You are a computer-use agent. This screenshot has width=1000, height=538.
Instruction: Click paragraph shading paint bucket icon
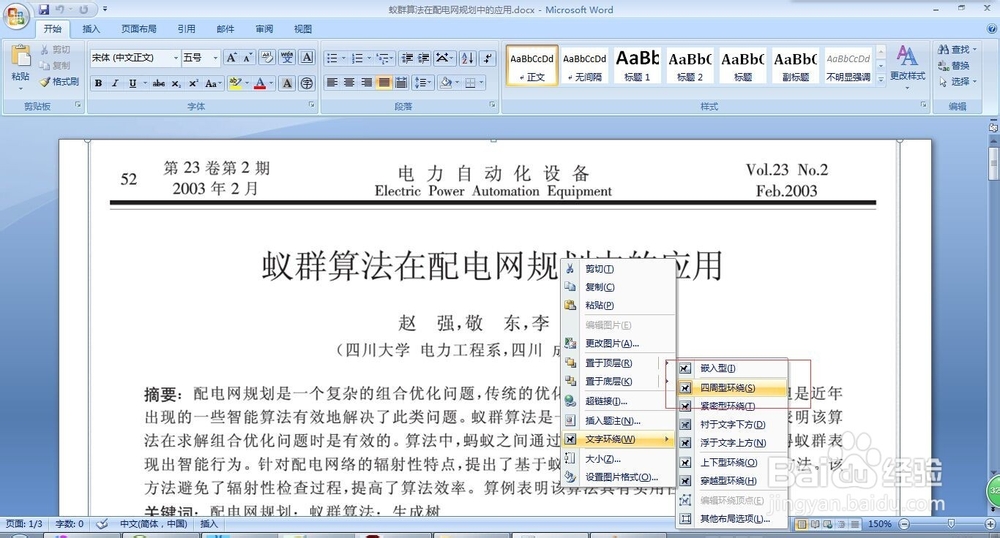446,82
